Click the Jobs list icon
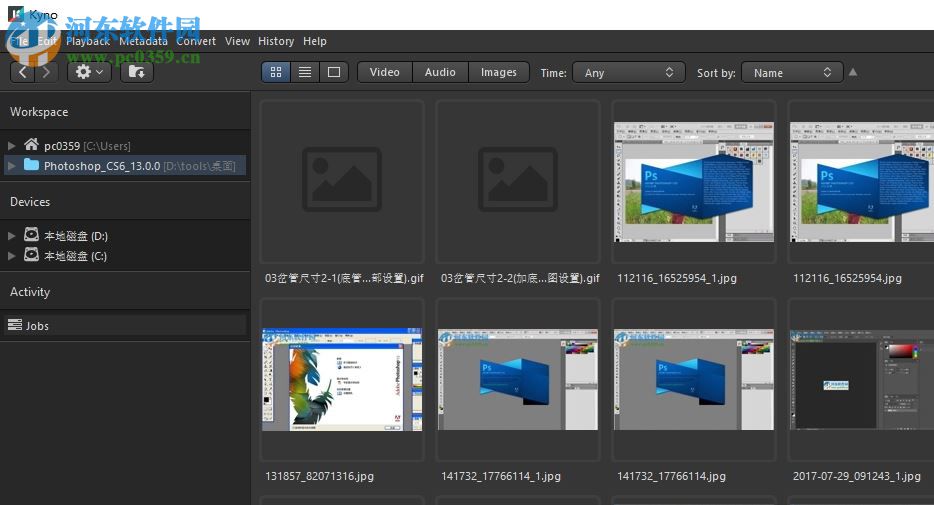The width and height of the screenshot is (934, 505). (x=14, y=325)
